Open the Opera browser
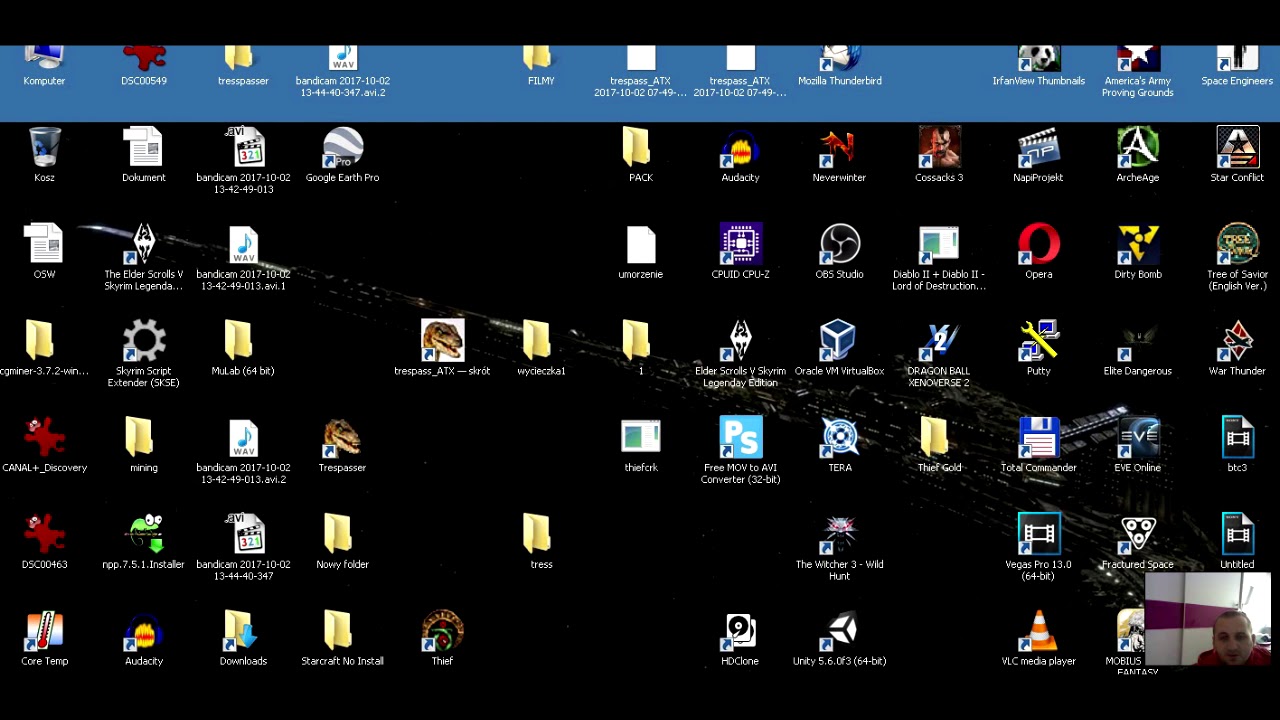Screen dimensions: 1280x720 pyautogui.click(x=1038, y=252)
